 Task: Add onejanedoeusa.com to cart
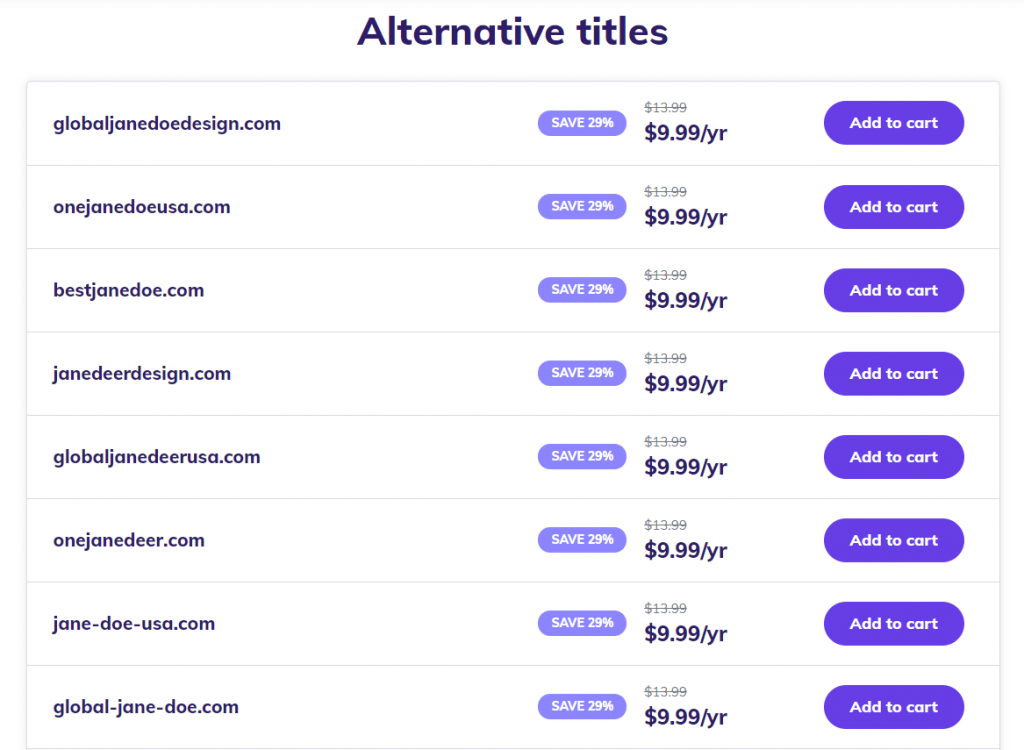(x=893, y=207)
